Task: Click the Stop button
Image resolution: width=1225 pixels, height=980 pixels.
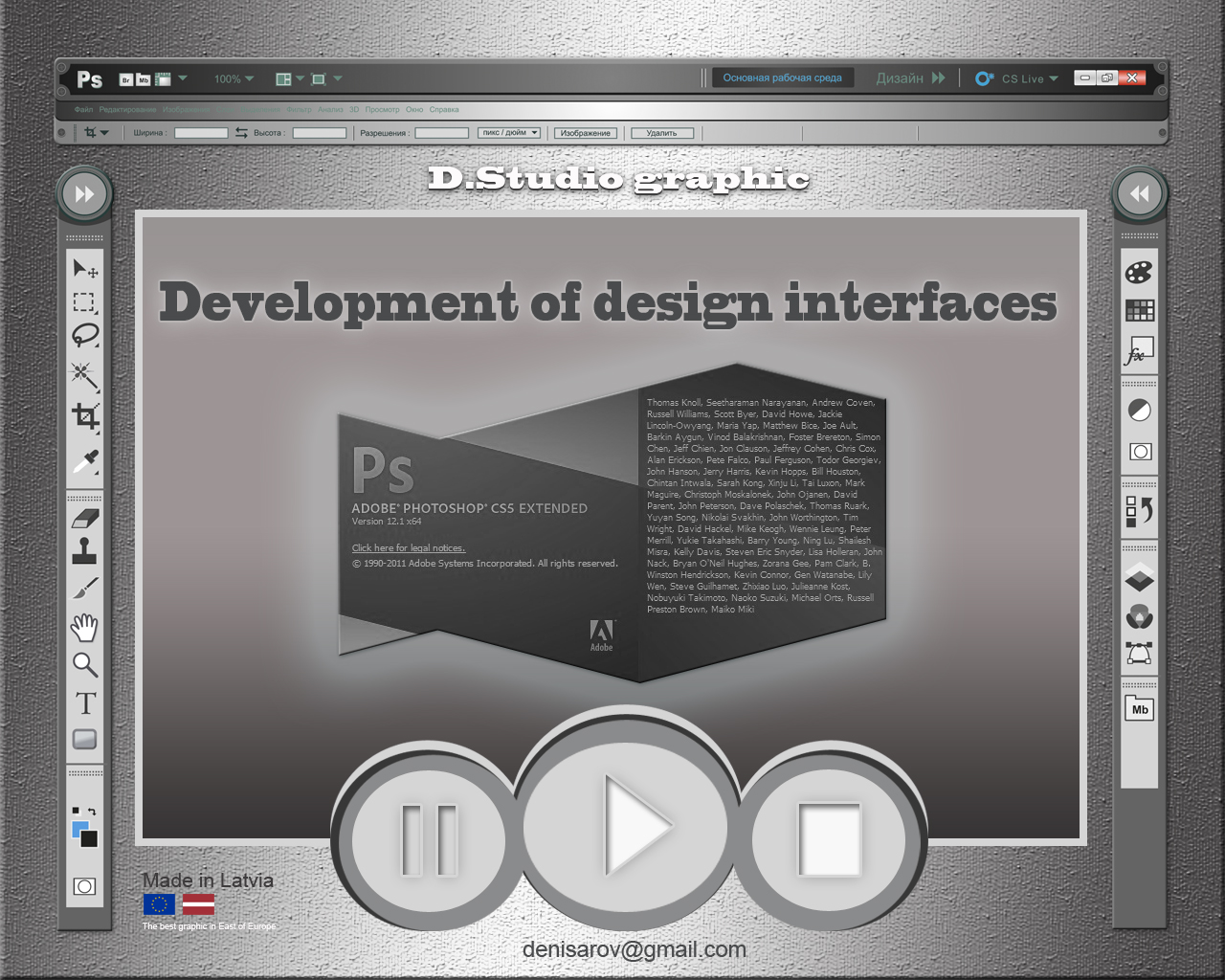Action: pyautogui.click(x=829, y=840)
